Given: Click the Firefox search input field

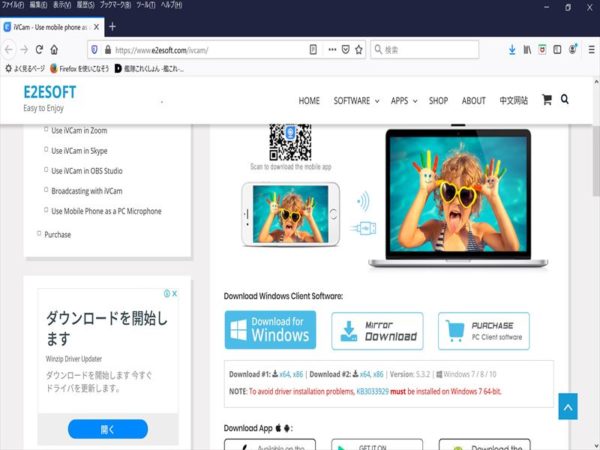Looking at the screenshot, I should click(x=424, y=50).
